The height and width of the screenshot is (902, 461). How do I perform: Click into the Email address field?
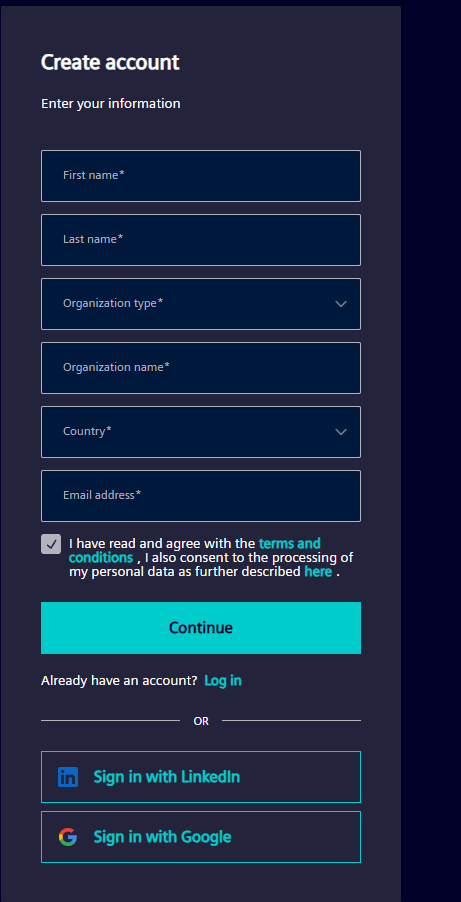point(201,496)
